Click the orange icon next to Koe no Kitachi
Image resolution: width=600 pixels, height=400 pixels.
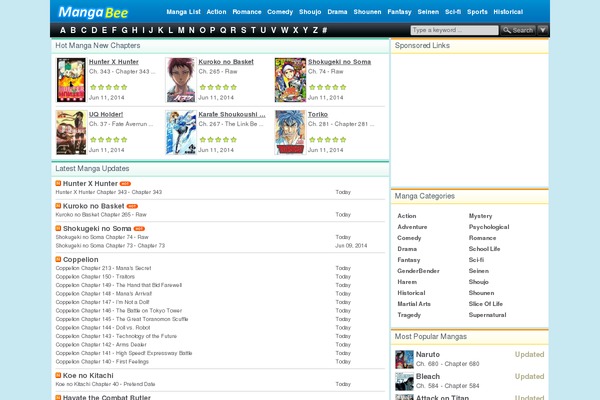coord(58,375)
